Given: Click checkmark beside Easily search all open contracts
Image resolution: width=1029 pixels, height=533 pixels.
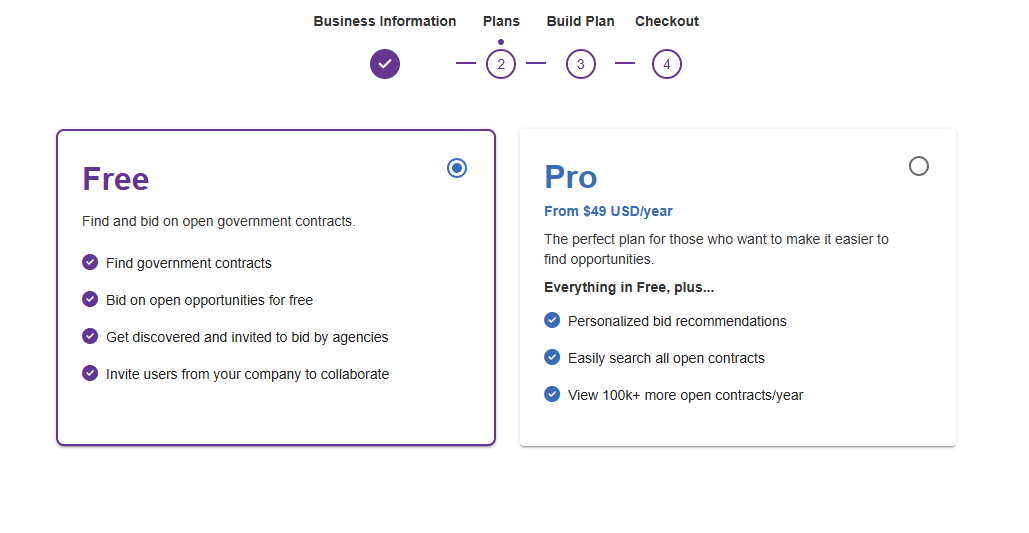Looking at the screenshot, I should (x=552, y=357).
